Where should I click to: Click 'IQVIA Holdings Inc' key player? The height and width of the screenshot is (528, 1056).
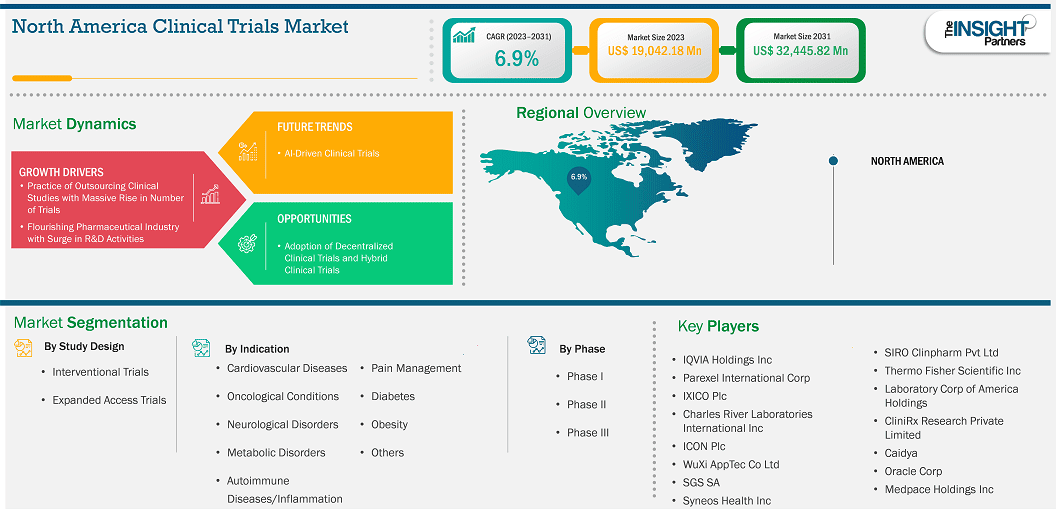[727, 360]
